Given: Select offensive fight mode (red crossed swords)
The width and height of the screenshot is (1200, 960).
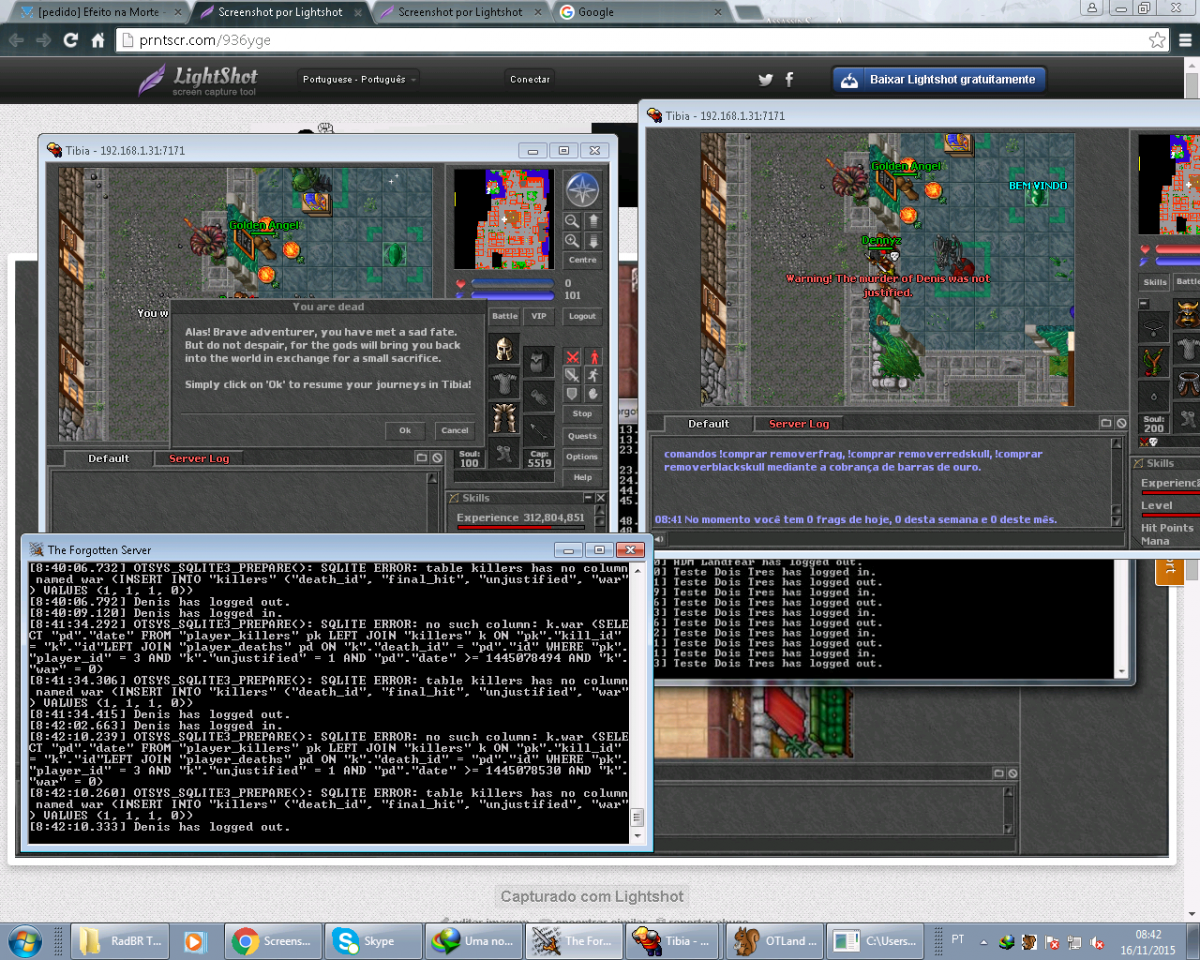Looking at the screenshot, I should point(572,357).
